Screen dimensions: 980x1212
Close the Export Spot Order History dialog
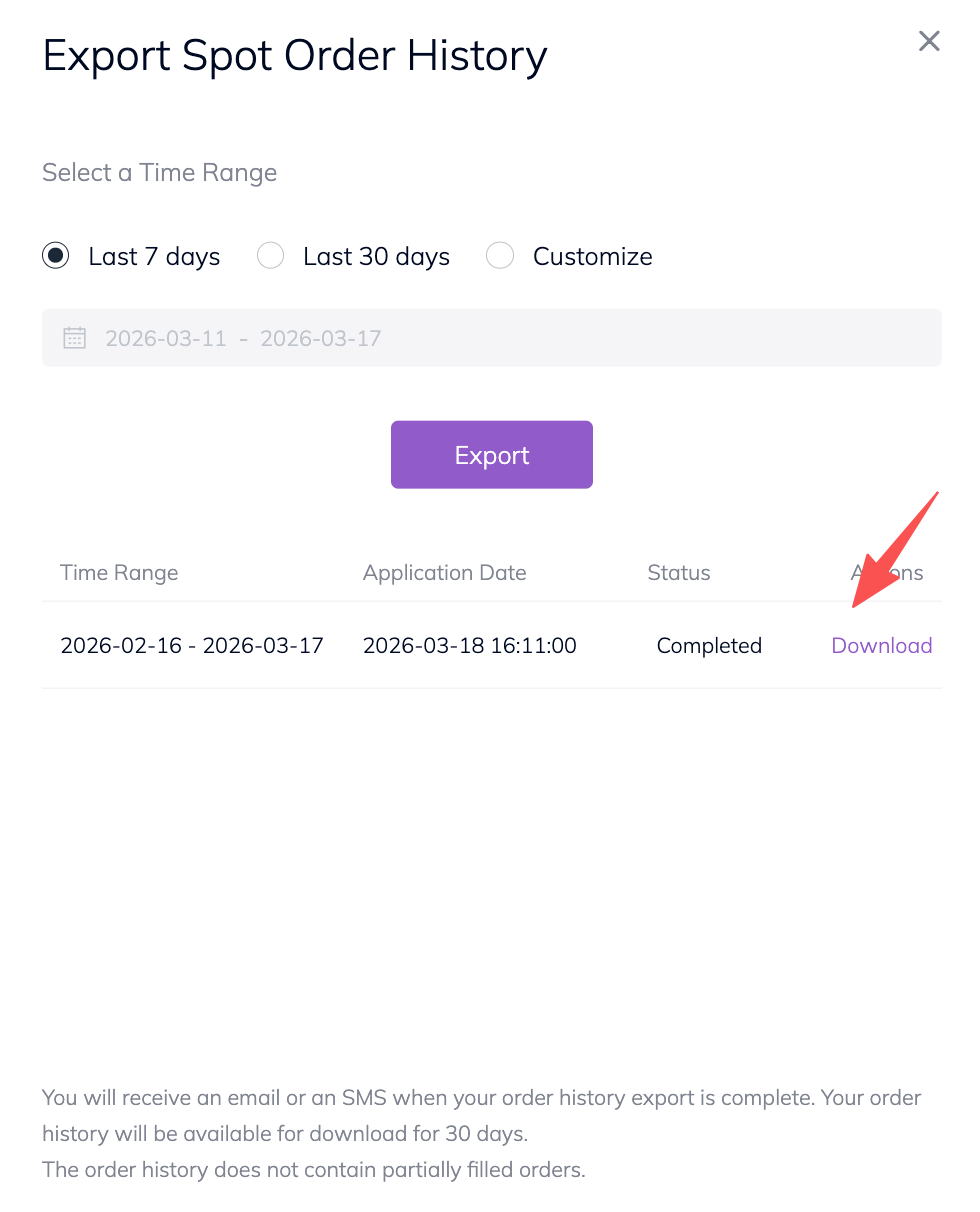(929, 42)
